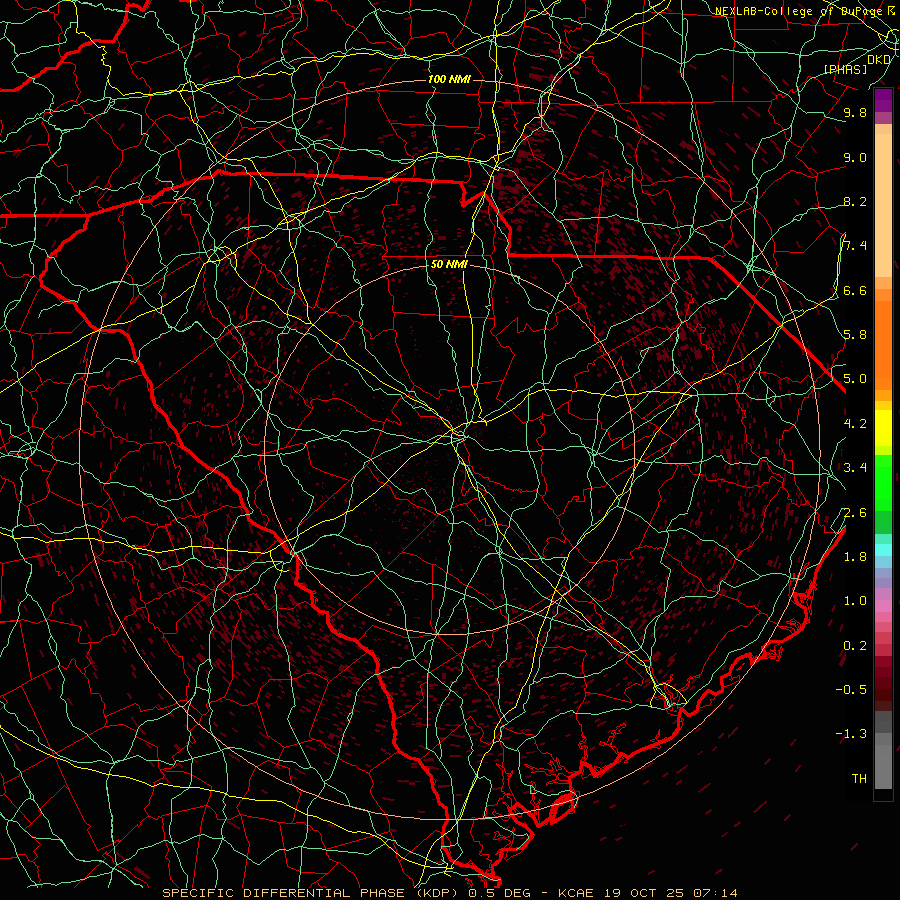Pick the cyan segment of the color bar
Viewport: 900px width, 900px height.
click(x=883, y=550)
